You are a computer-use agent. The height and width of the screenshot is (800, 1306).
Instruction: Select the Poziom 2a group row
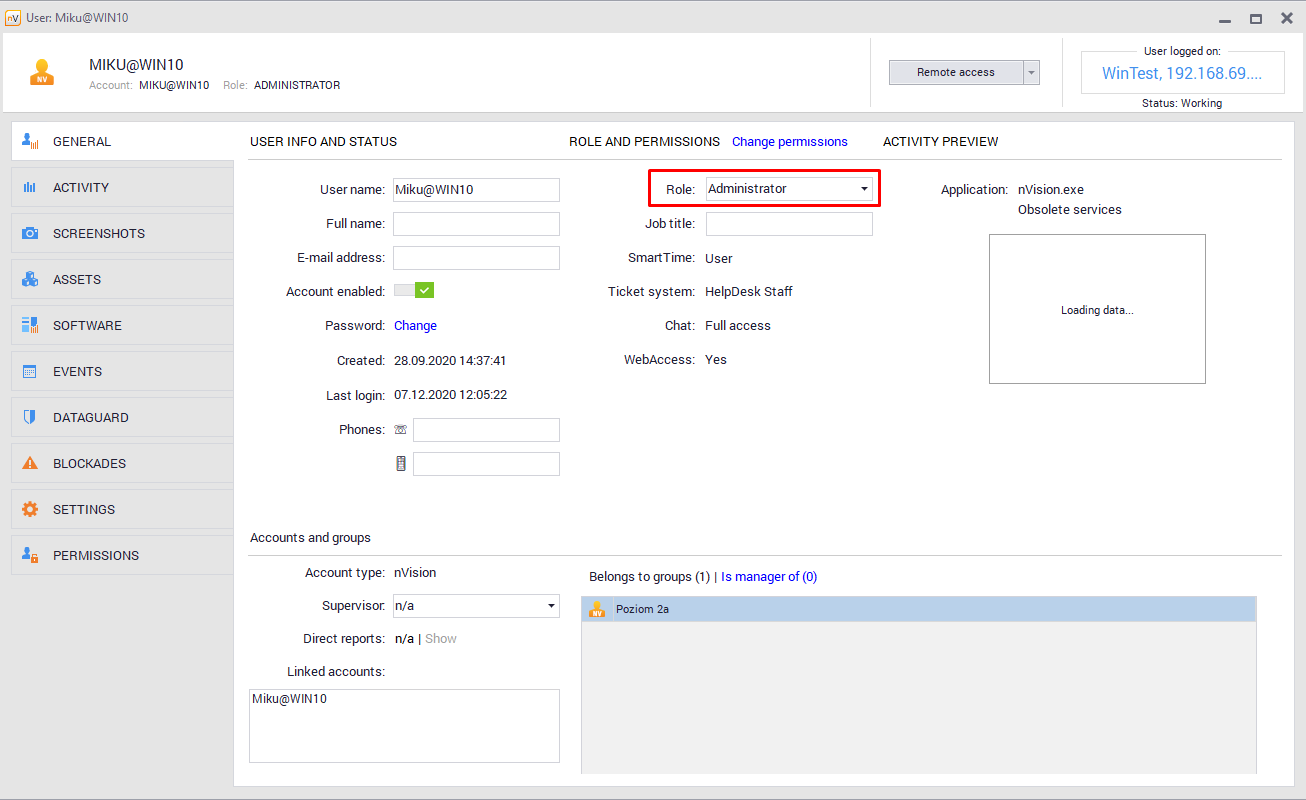[x=918, y=609]
